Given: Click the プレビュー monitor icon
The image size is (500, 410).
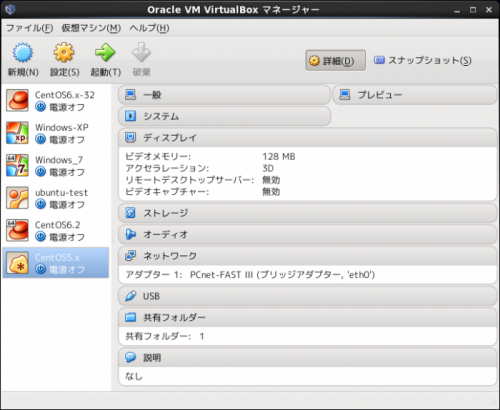Looking at the screenshot, I should coord(345,95).
